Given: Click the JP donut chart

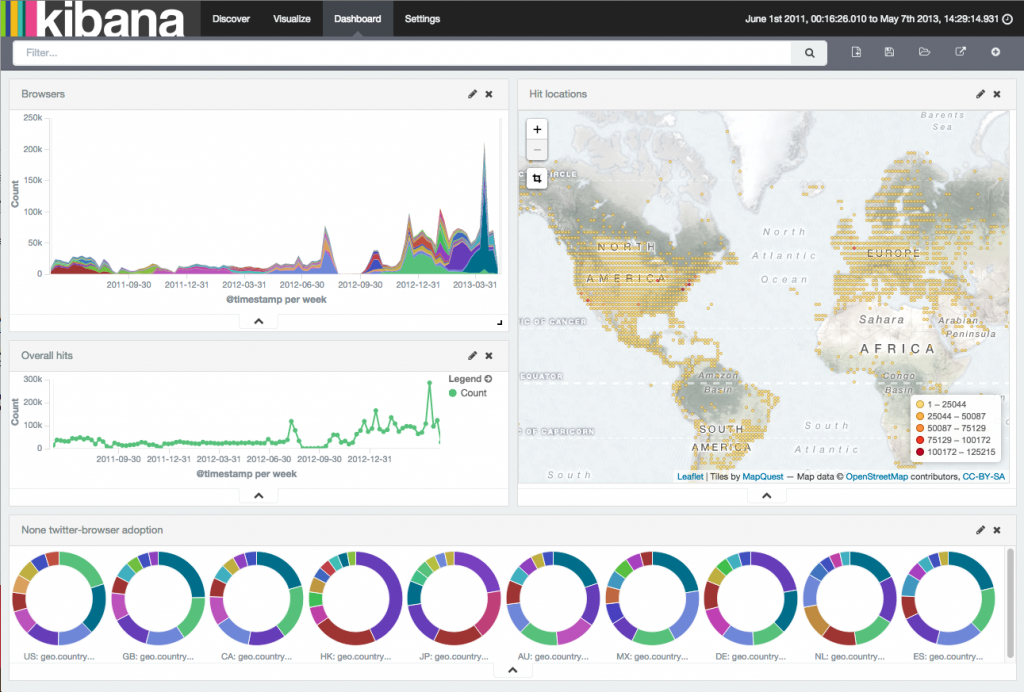Looking at the screenshot, I should click(x=454, y=598).
